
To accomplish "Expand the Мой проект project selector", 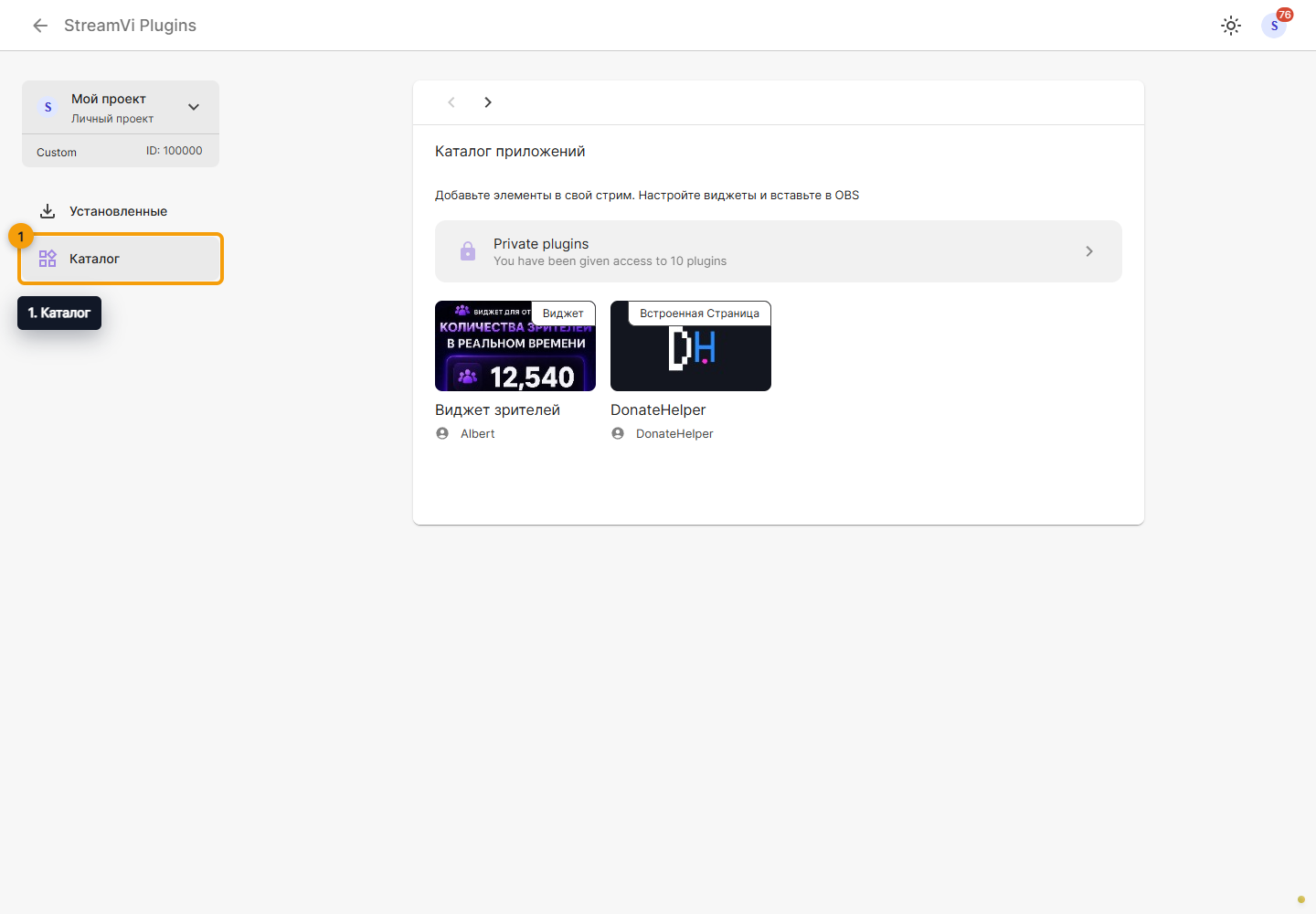I will click(121, 107).
